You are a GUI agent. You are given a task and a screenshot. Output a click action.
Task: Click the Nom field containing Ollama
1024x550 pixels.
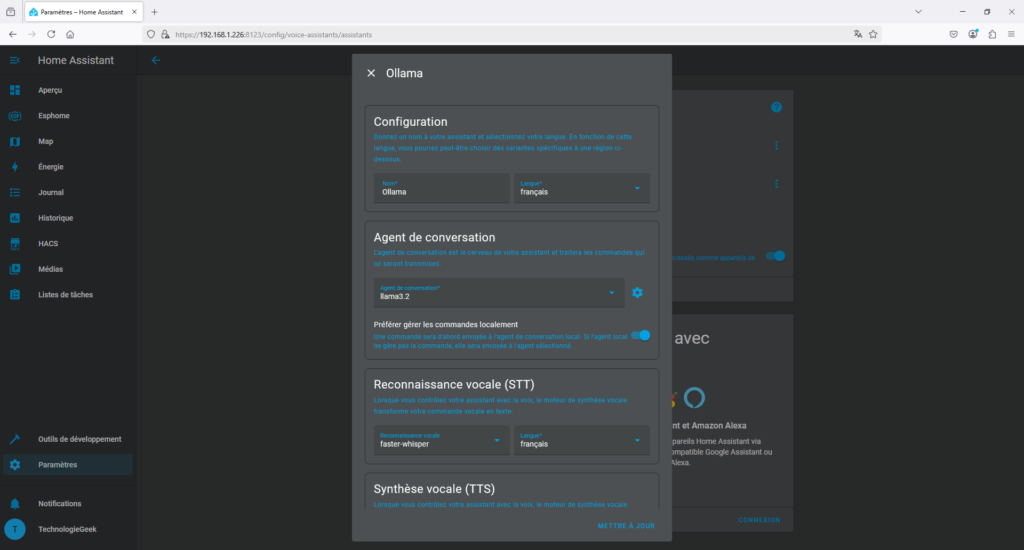(441, 188)
